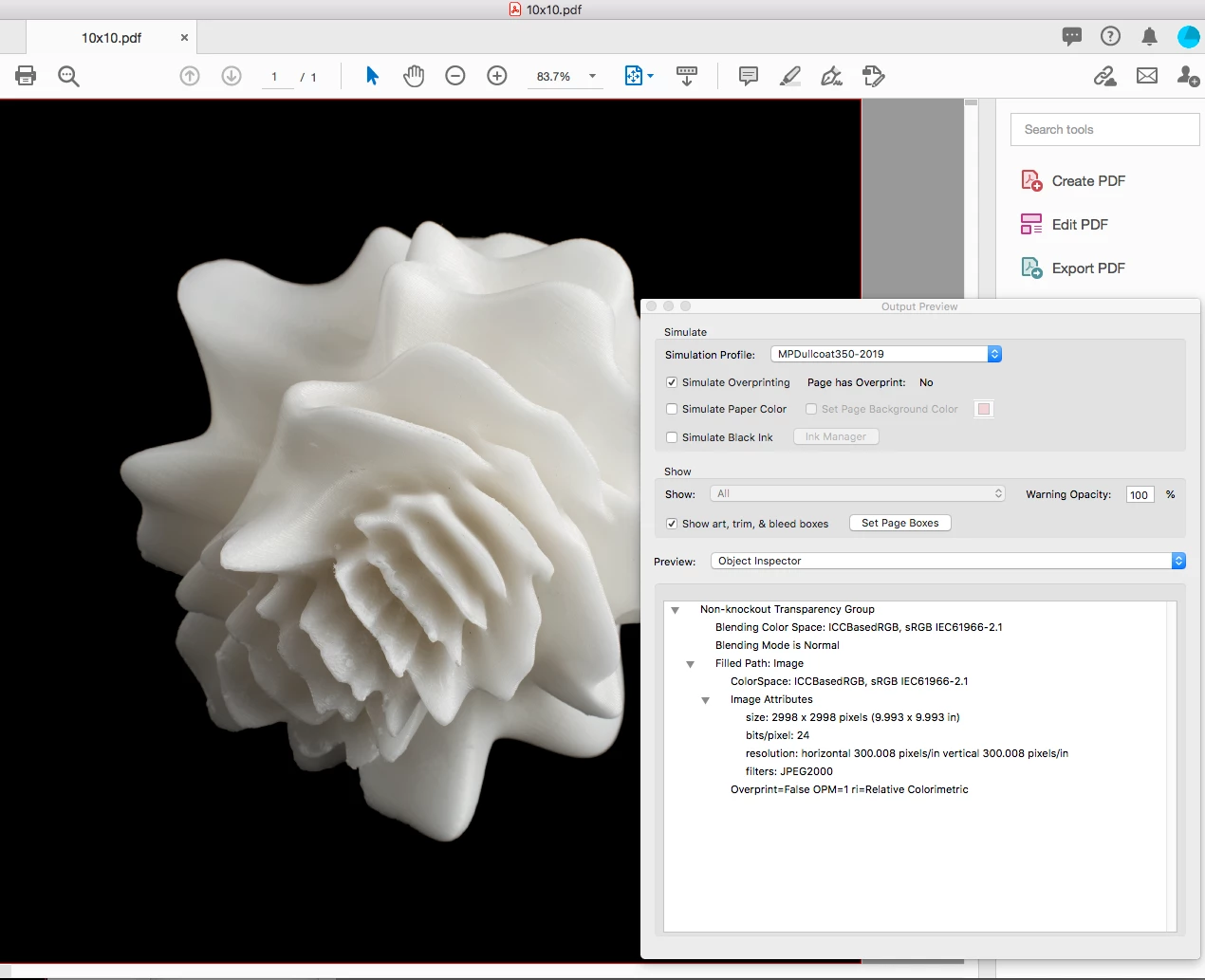Screen dimensions: 1205x980
Task: Click the send by email envelope icon
Action: click(x=1147, y=76)
